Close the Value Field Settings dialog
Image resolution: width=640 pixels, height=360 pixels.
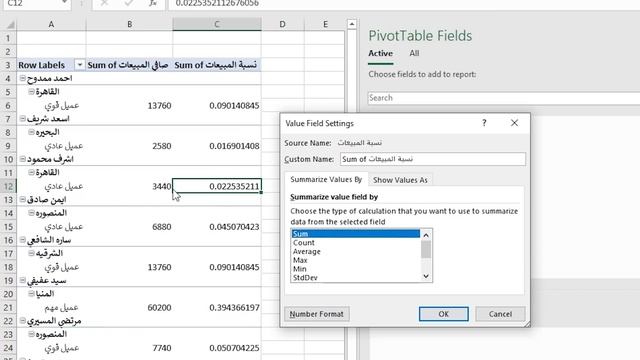click(x=514, y=123)
